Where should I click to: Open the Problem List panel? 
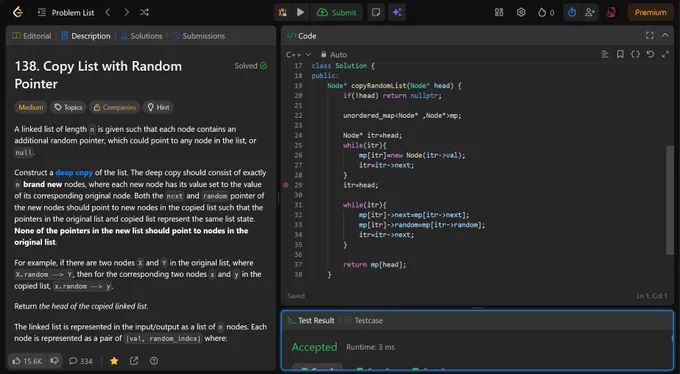(66, 13)
